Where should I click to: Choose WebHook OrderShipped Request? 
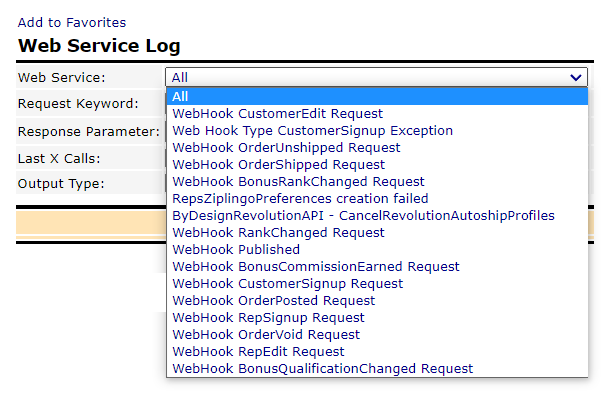(377, 165)
